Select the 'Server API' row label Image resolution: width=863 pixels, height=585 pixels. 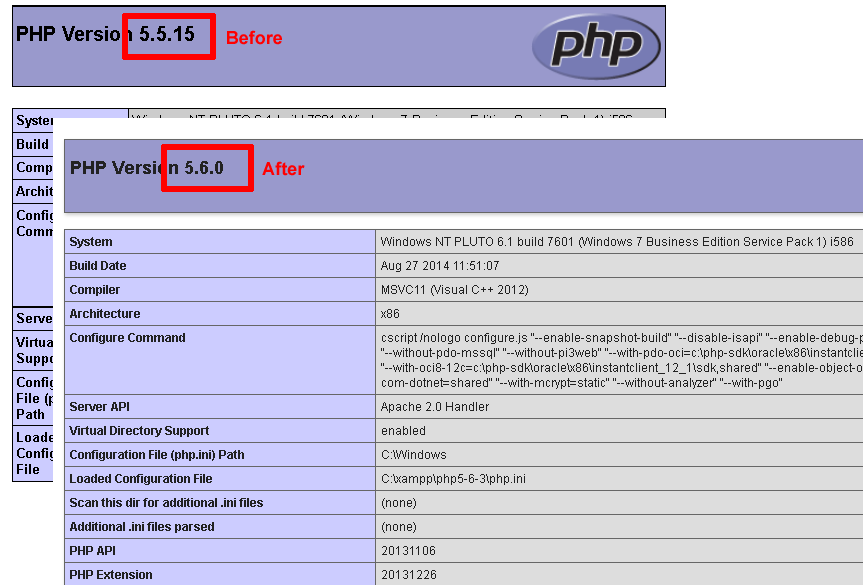99,407
